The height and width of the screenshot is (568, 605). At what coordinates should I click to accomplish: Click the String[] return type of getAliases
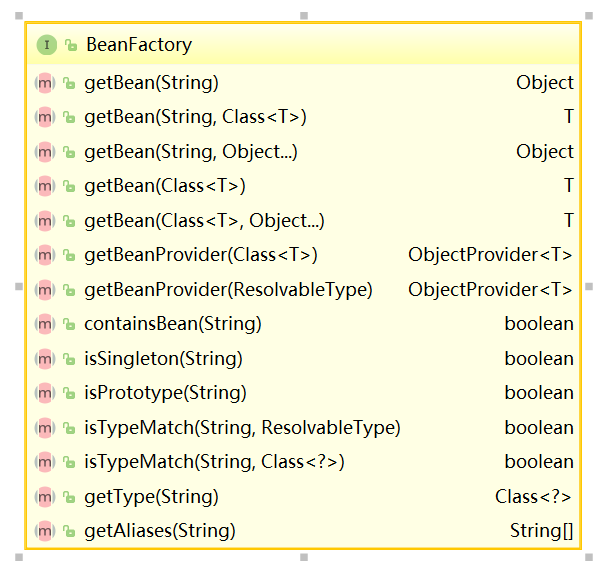click(542, 530)
